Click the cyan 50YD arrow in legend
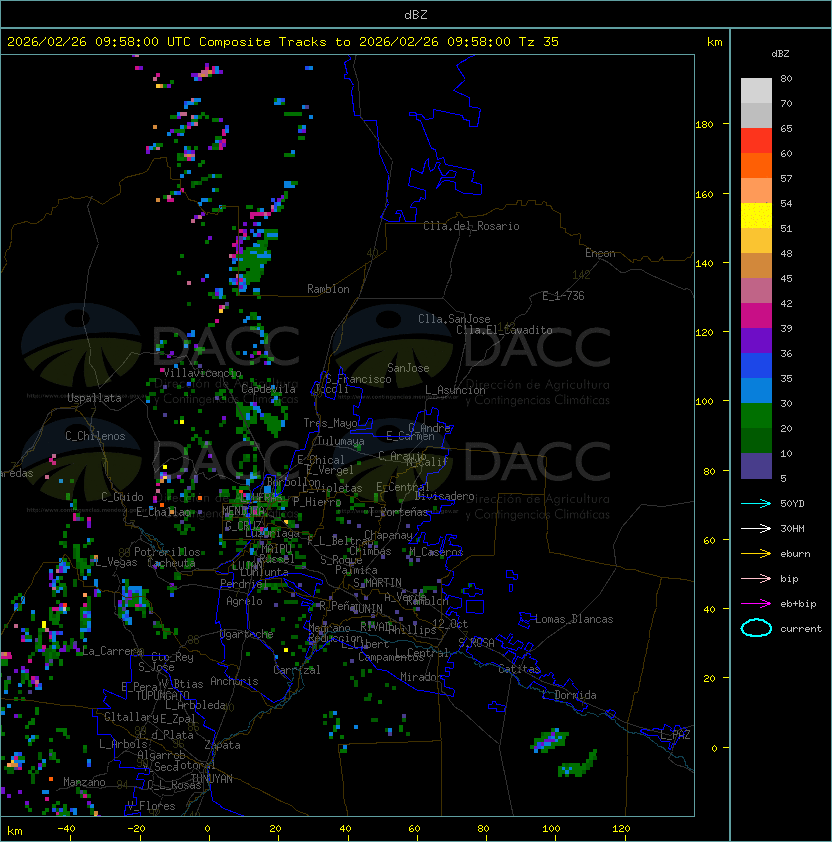The width and height of the screenshot is (832, 842). click(x=756, y=504)
